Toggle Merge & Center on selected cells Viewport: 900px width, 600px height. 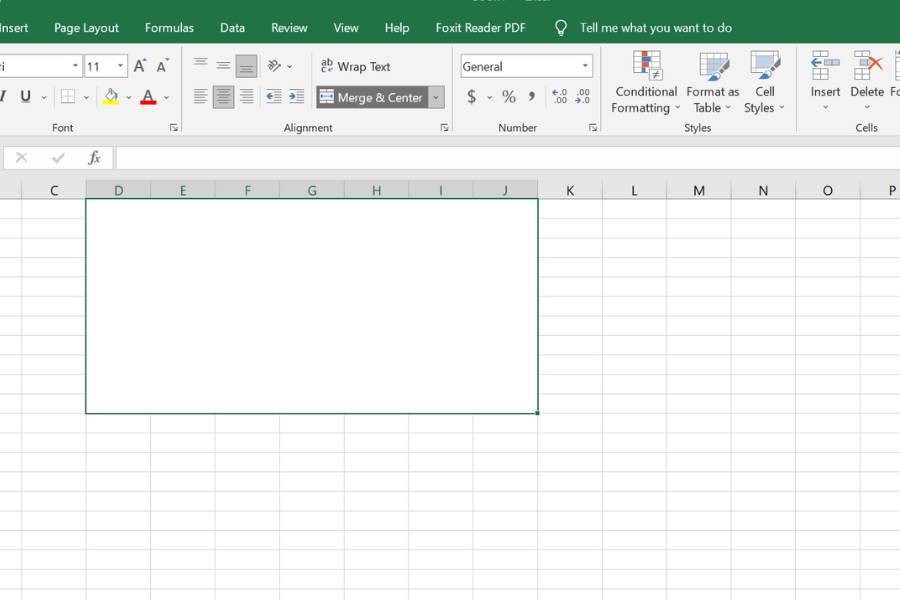(x=371, y=97)
